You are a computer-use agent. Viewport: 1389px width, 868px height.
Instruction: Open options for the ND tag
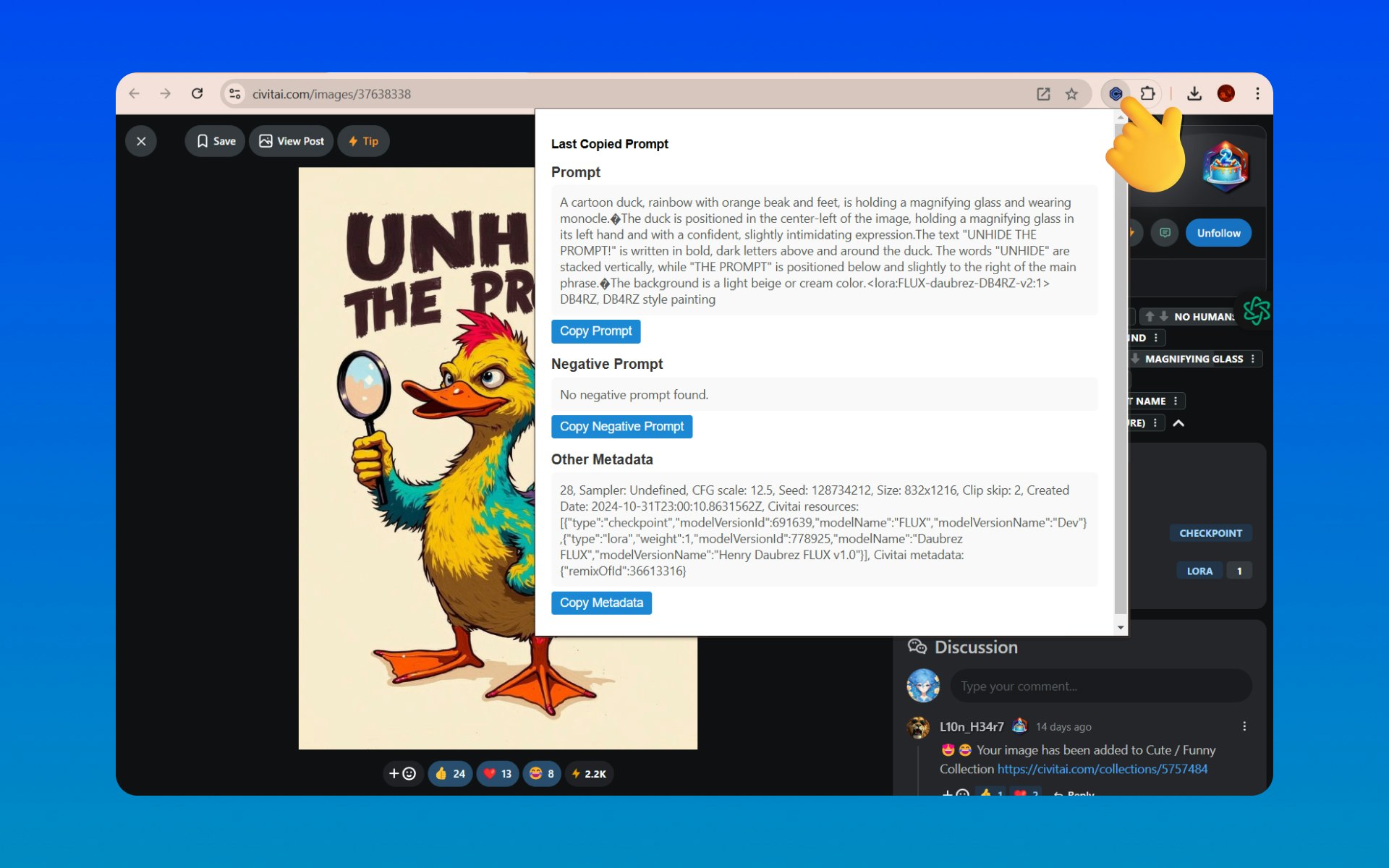pyautogui.click(x=1156, y=338)
